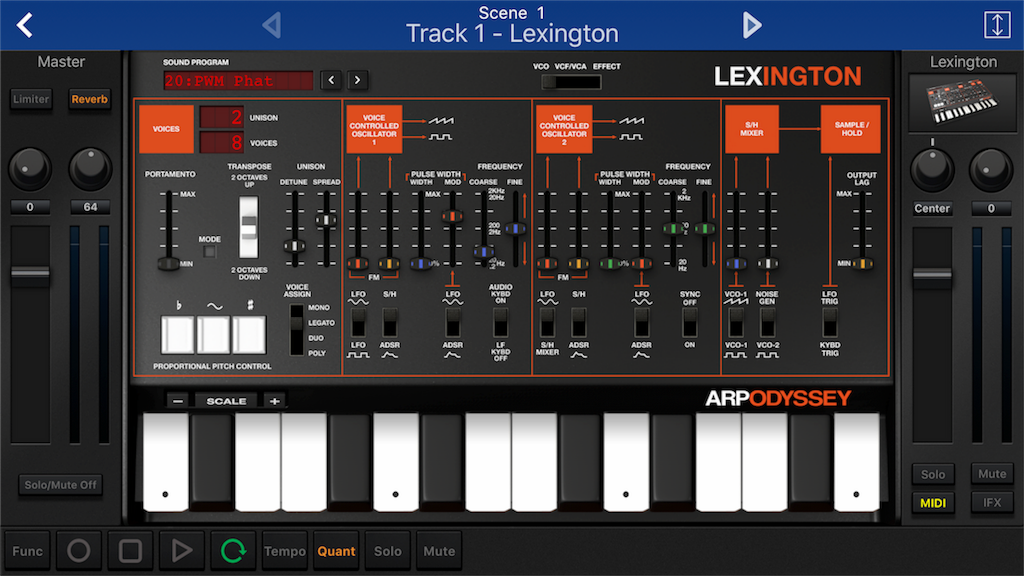Click the sound program display 20:PWM Phat
1024x576 pixels.
click(238, 81)
